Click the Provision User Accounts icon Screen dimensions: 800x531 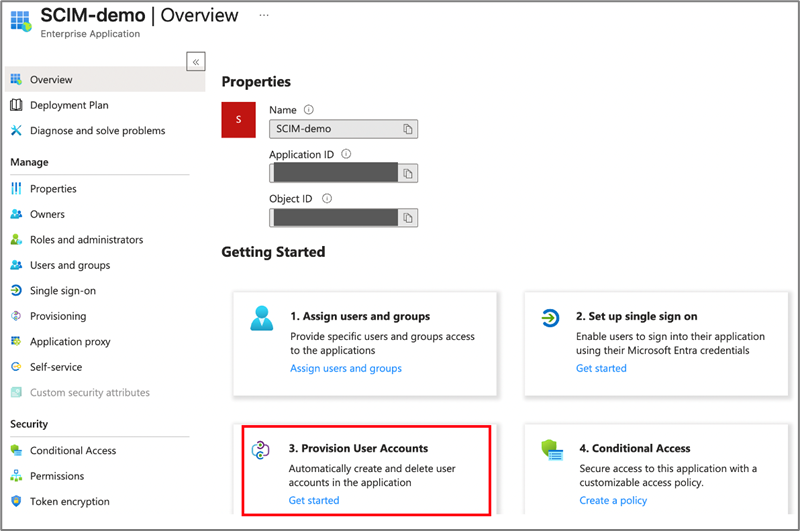[x=261, y=450]
